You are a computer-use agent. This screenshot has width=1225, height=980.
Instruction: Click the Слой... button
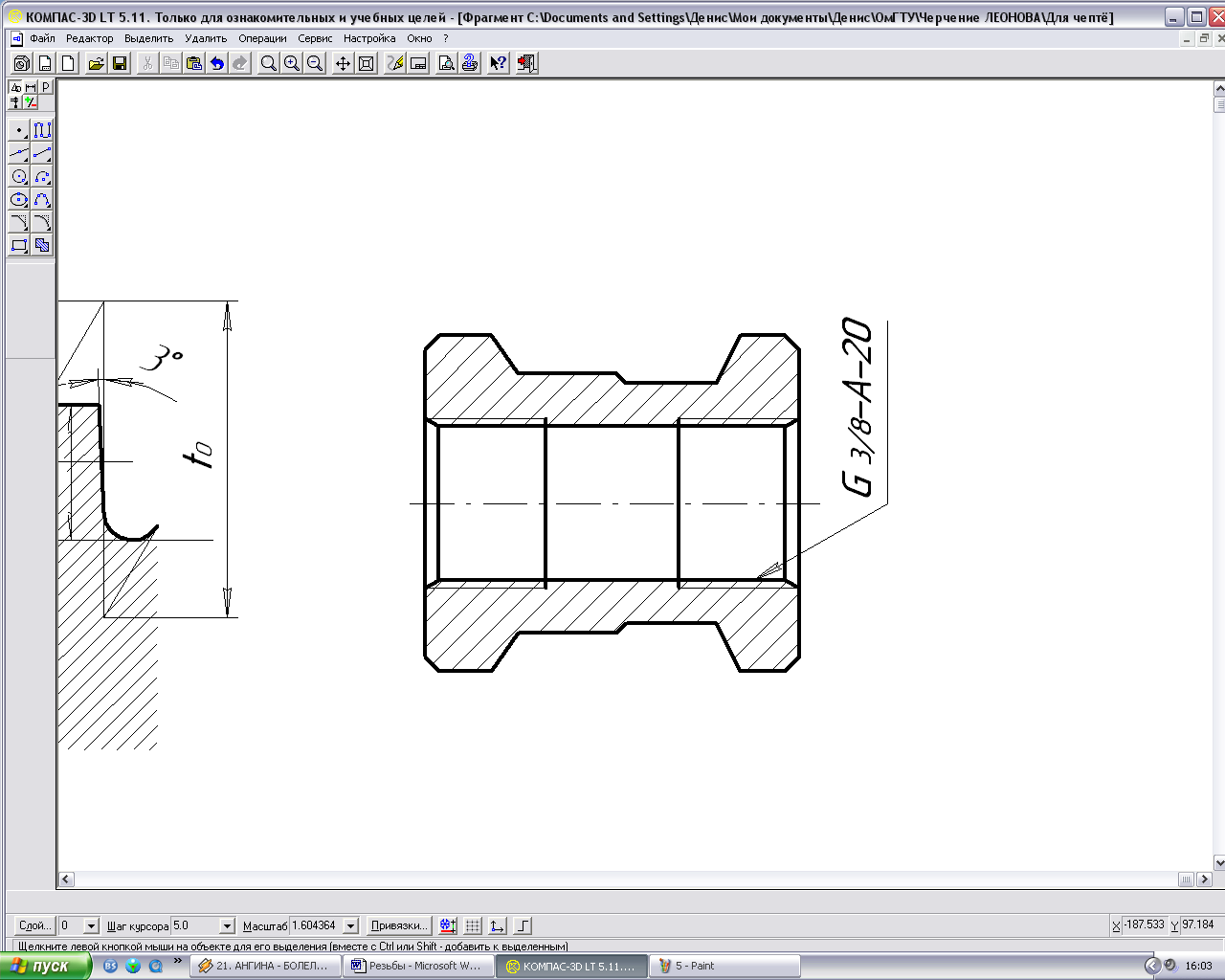tap(34, 925)
